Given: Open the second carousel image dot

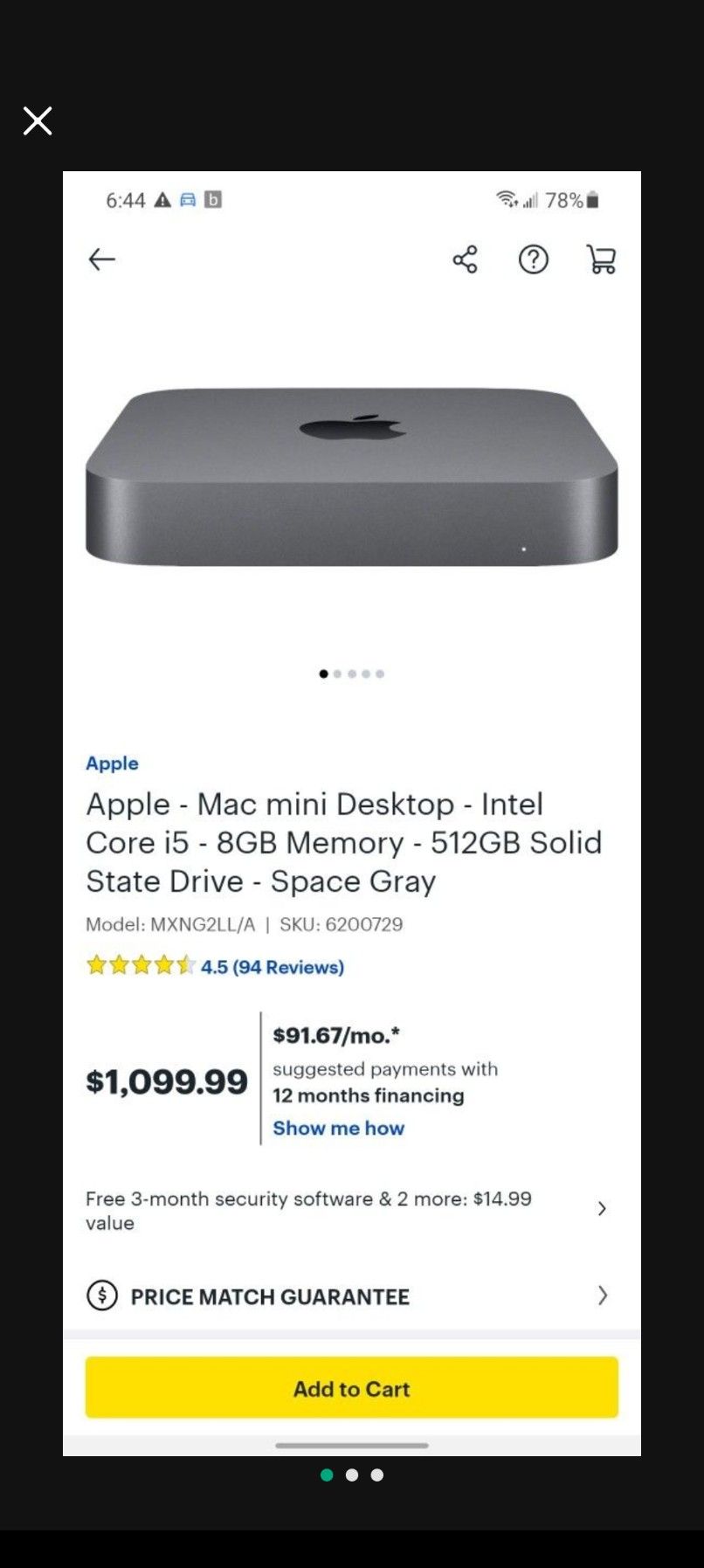Looking at the screenshot, I should tap(337, 673).
